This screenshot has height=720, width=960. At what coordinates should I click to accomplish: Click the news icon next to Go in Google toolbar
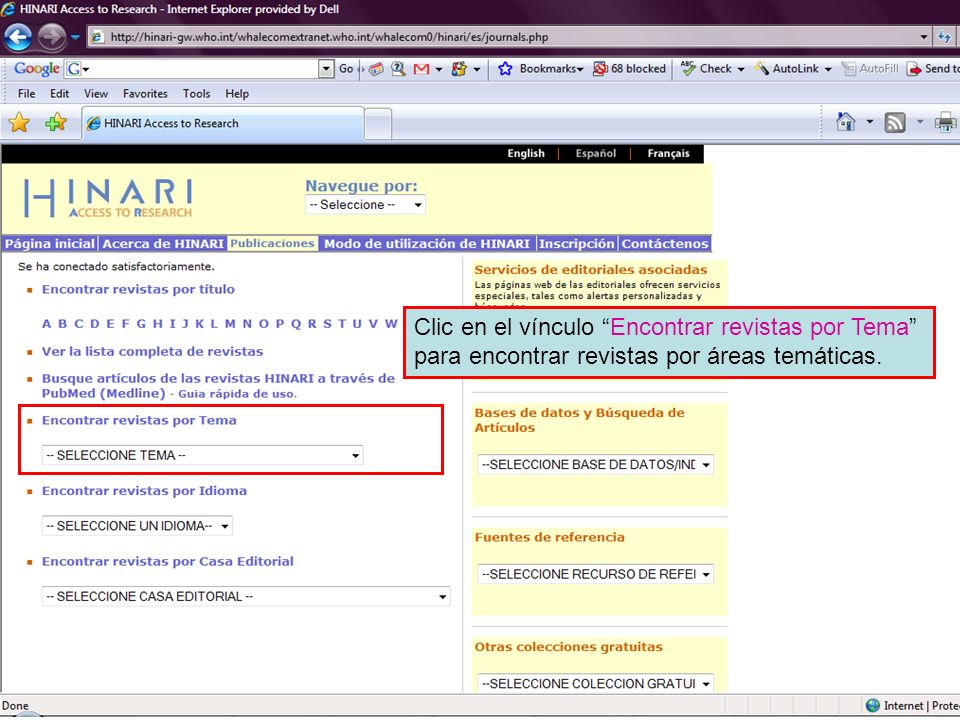point(376,69)
